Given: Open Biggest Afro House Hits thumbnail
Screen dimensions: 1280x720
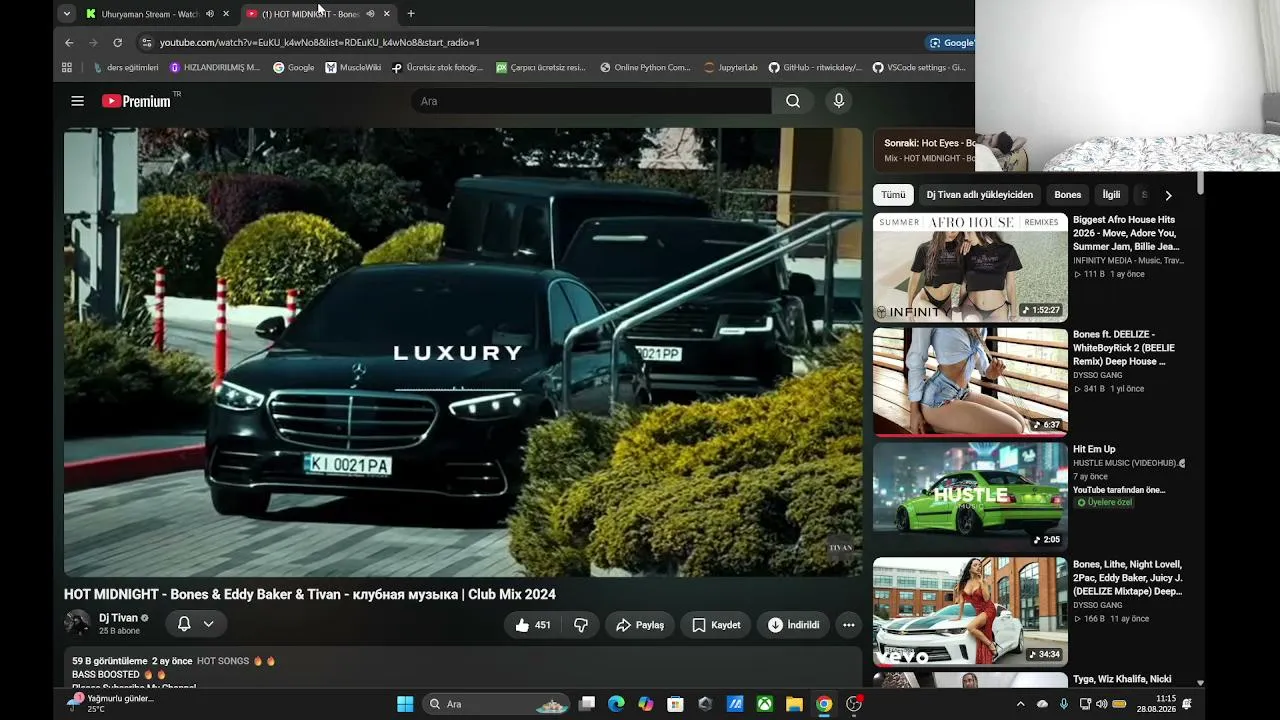Looking at the screenshot, I should click(970, 267).
